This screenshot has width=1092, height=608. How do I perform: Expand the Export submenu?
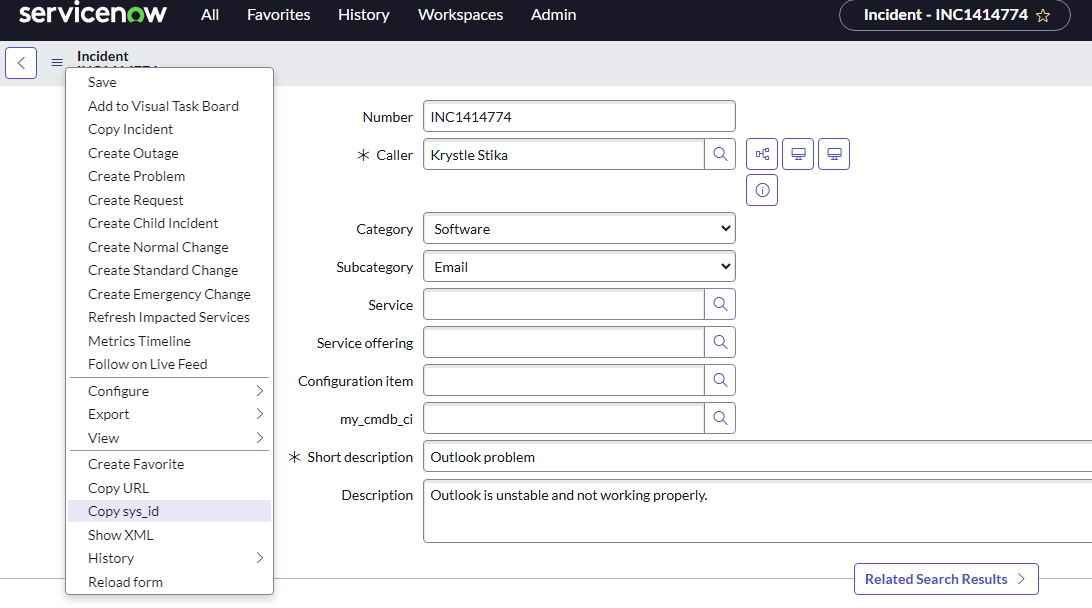[x=169, y=414]
